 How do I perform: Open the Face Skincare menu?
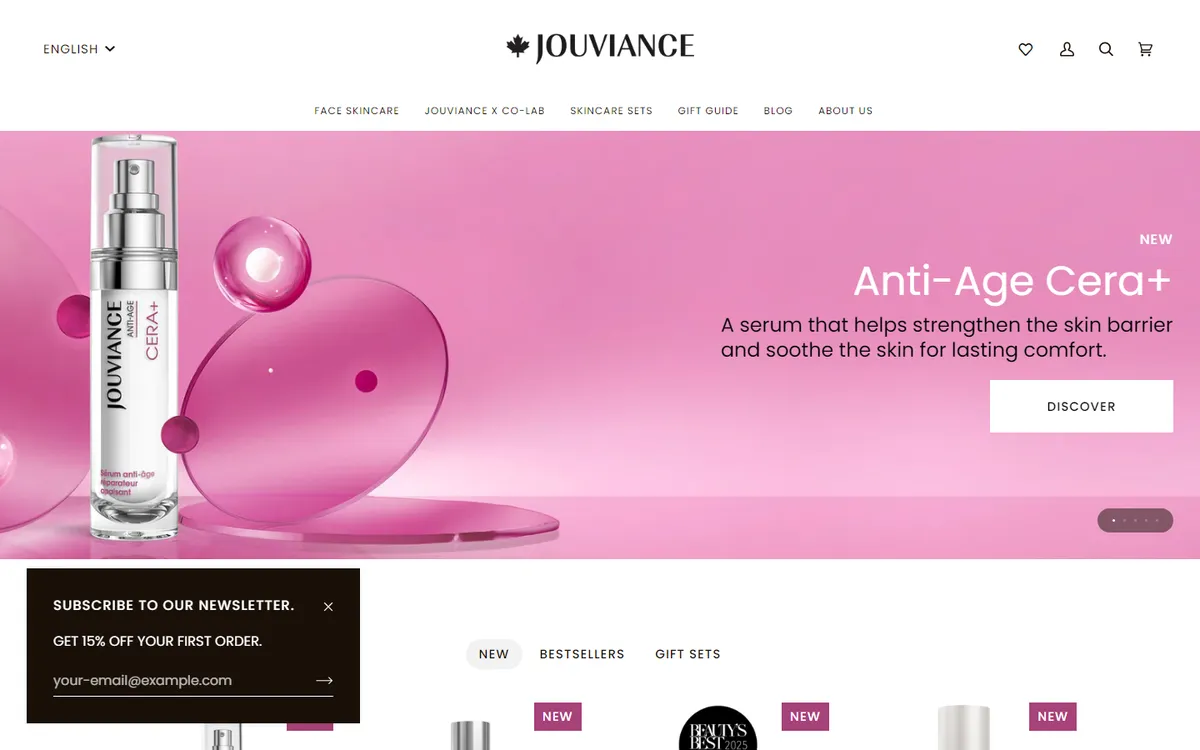[x=357, y=111]
